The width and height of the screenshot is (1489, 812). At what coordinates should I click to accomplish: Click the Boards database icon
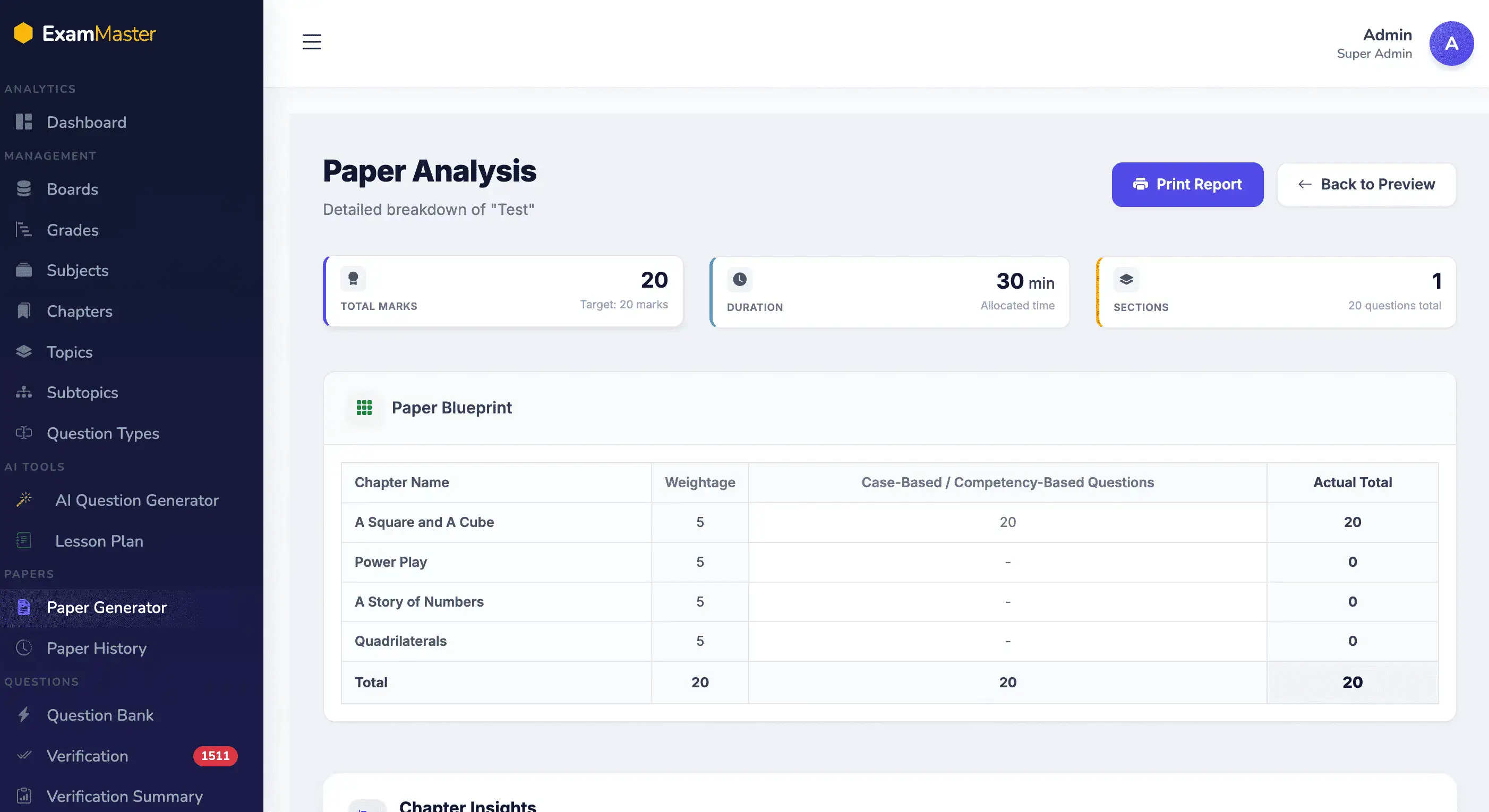24,189
